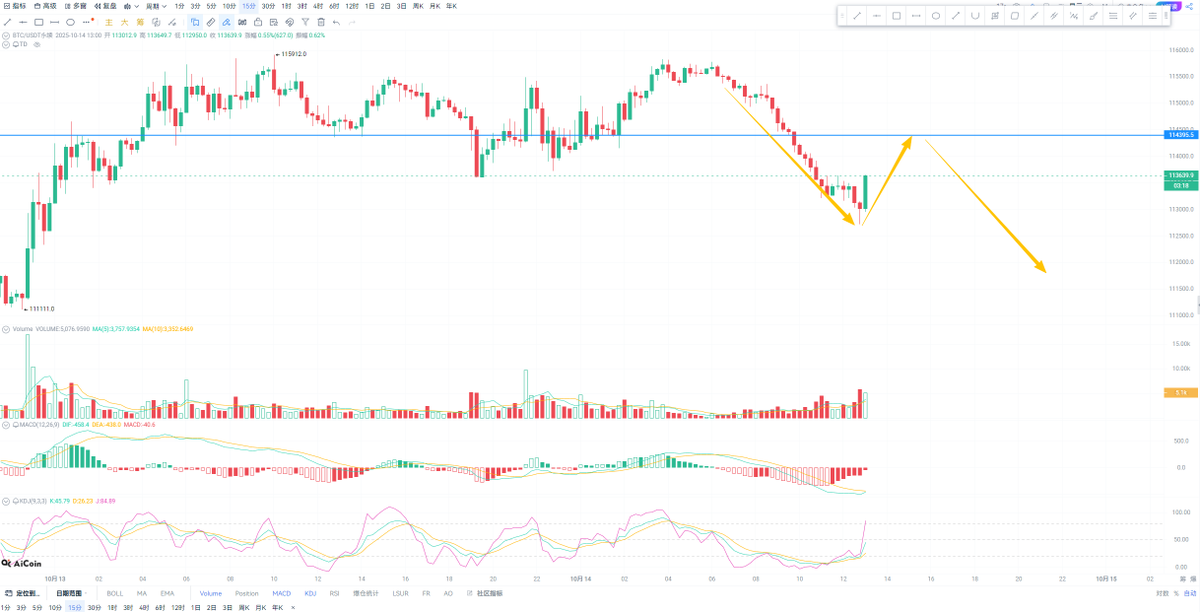The height and width of the screenshot is (612, 1200).
Task: Select the arrow line in the floating drawing bar
Action: click(x=955, y=15)
